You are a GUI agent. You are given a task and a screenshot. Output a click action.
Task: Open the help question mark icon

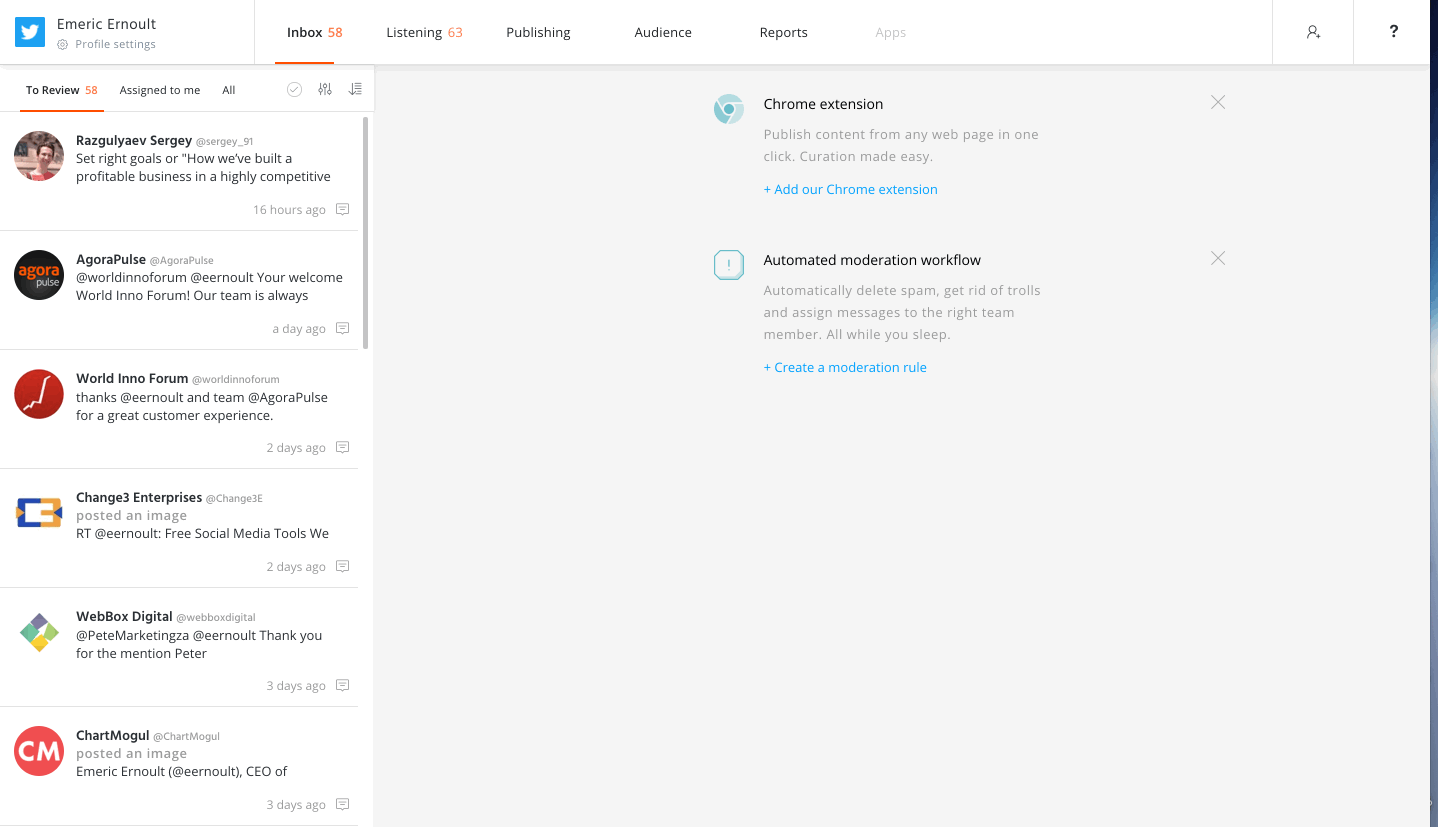point(1394,32)
